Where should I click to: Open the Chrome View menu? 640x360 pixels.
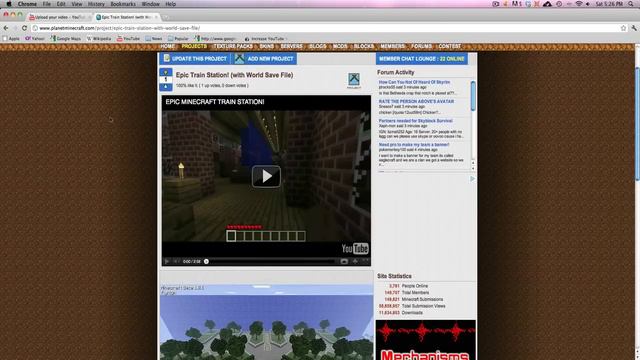(x=77, y=4)
